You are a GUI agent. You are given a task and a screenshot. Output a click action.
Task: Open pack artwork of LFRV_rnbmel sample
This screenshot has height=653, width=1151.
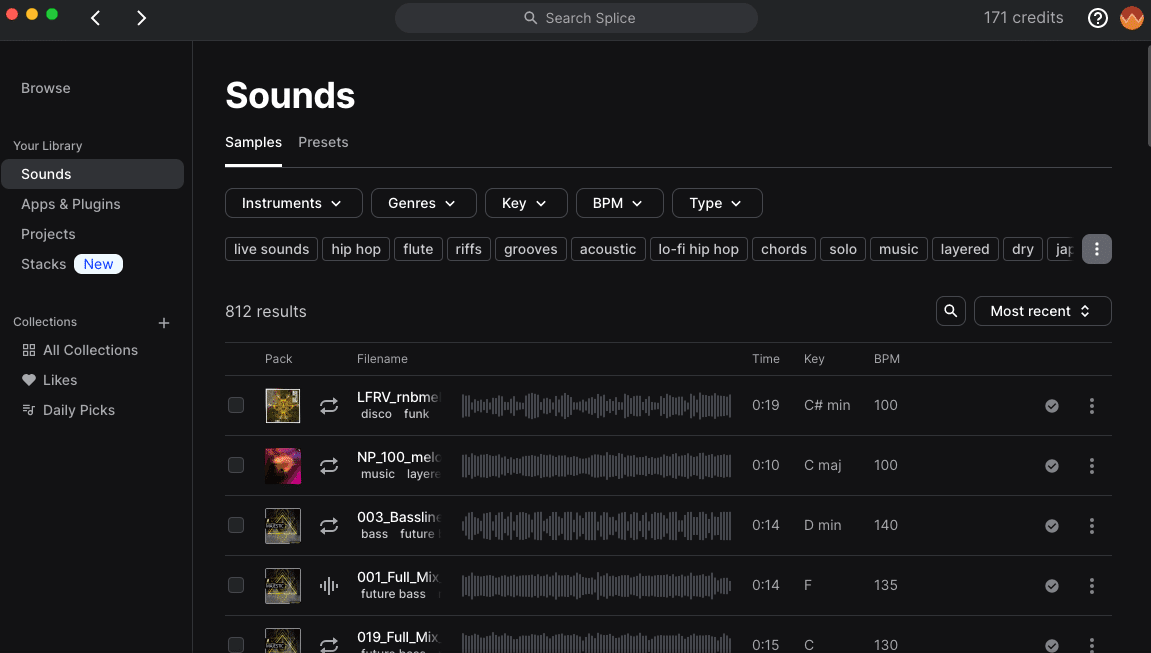pos(283,406)
